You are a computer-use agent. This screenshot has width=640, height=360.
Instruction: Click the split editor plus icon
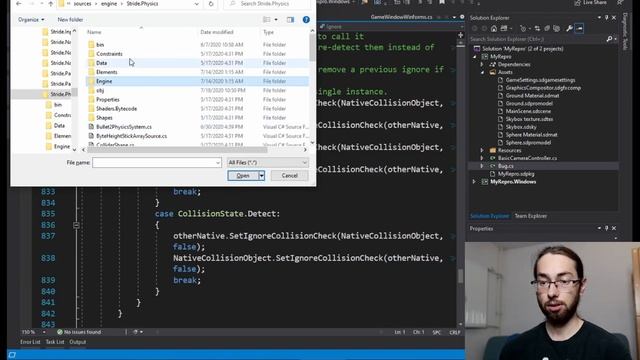pyautogui.click(x=460, y=35)
